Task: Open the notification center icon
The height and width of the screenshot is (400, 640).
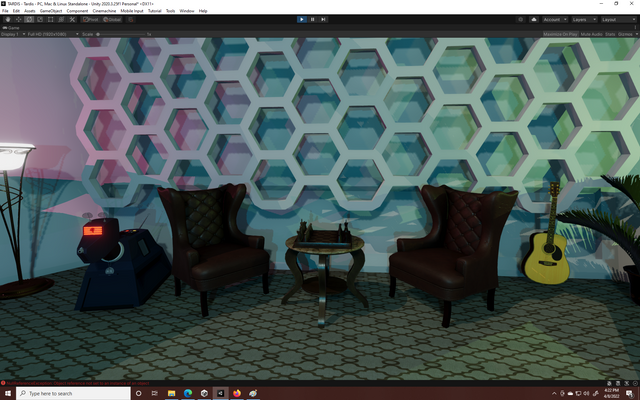Action: coord(629,393)
